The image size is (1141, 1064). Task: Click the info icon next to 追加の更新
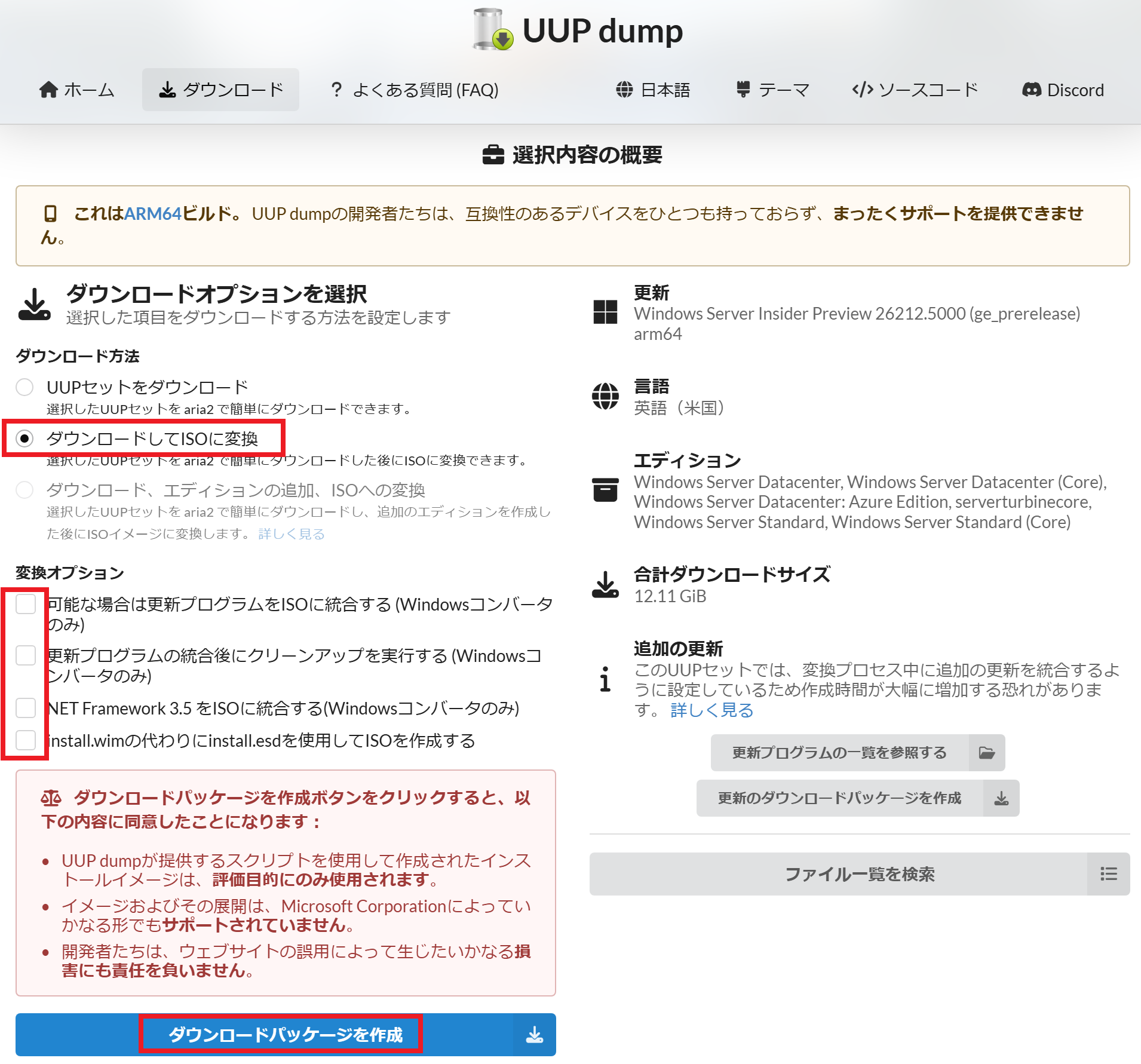pos(605,679)
